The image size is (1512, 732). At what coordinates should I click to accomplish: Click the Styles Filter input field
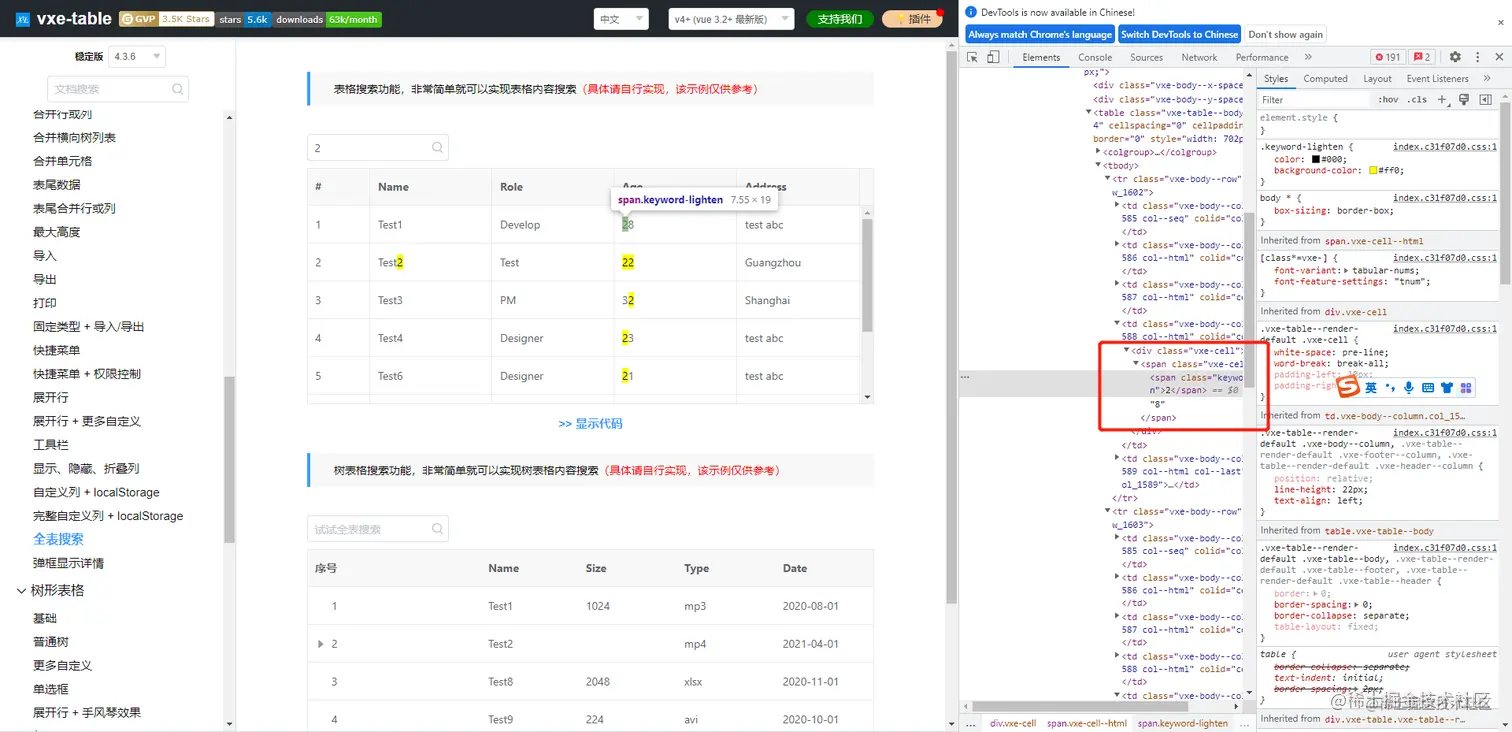pos(1314,100)
